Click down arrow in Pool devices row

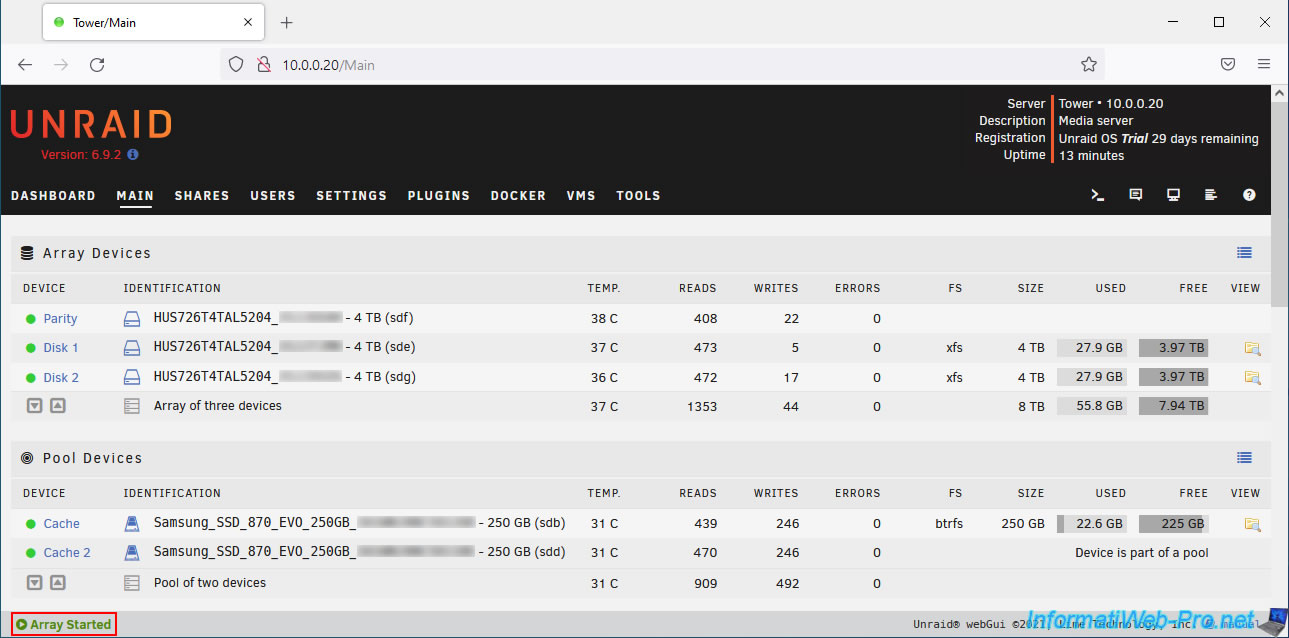(34, 583)
